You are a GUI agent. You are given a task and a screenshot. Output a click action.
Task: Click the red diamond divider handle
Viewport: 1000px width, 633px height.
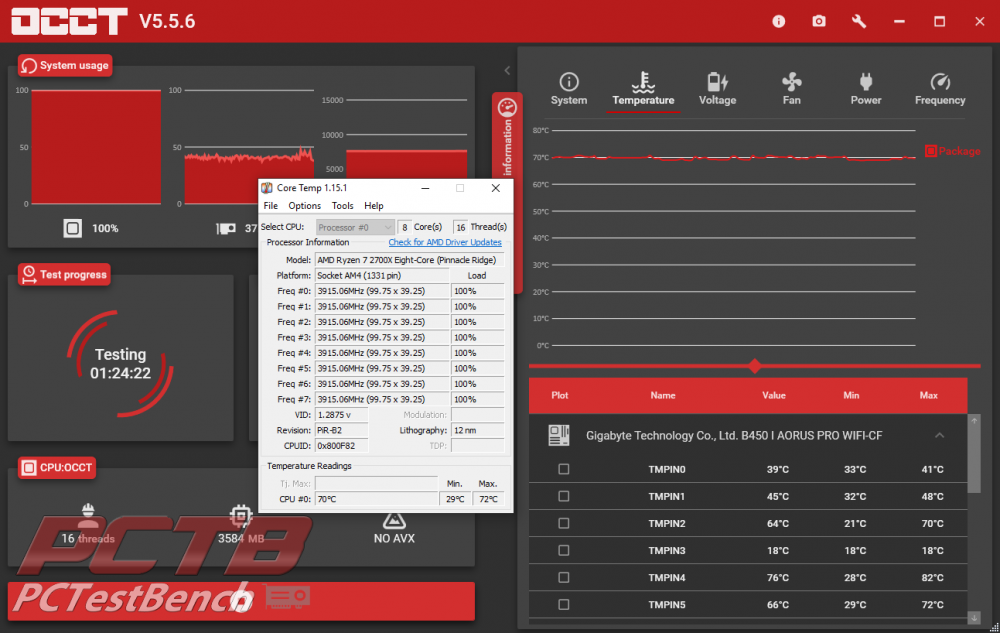coord(755,366)
